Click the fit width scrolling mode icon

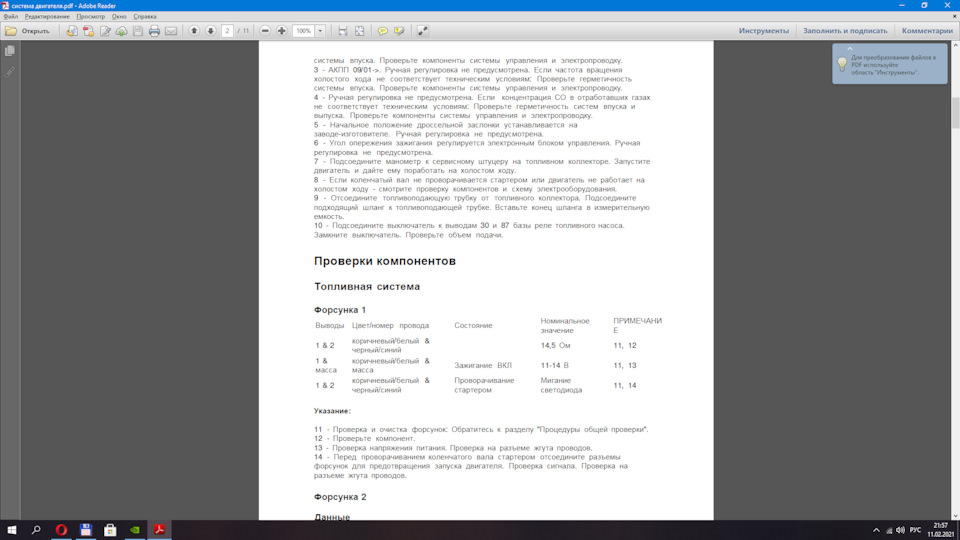[x=343, y=31]
